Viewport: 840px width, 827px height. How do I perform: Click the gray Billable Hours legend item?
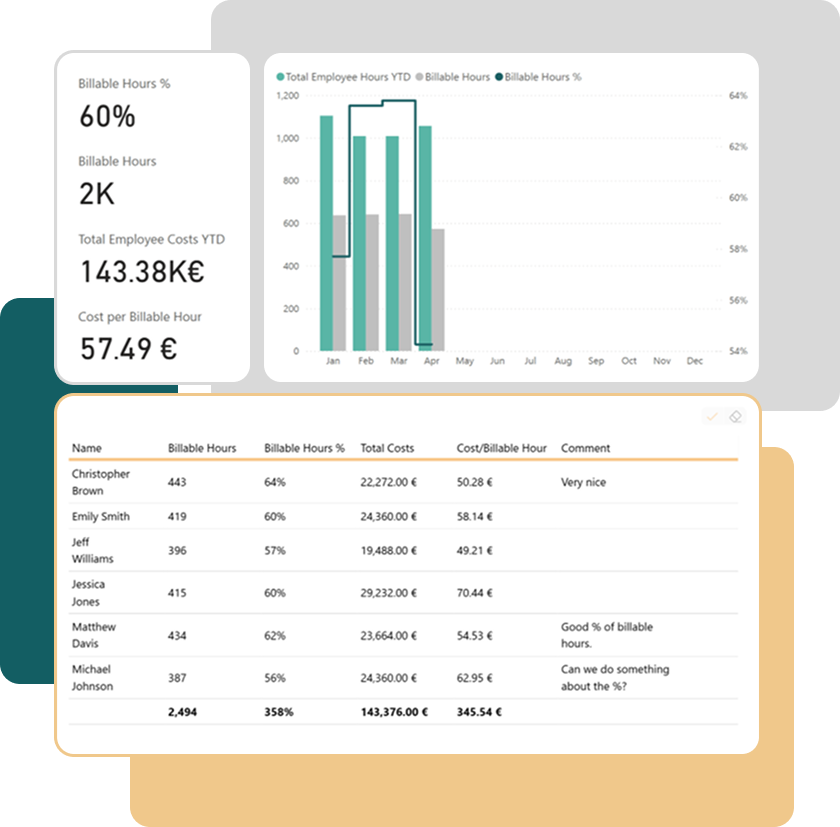[x=456, y=77]
